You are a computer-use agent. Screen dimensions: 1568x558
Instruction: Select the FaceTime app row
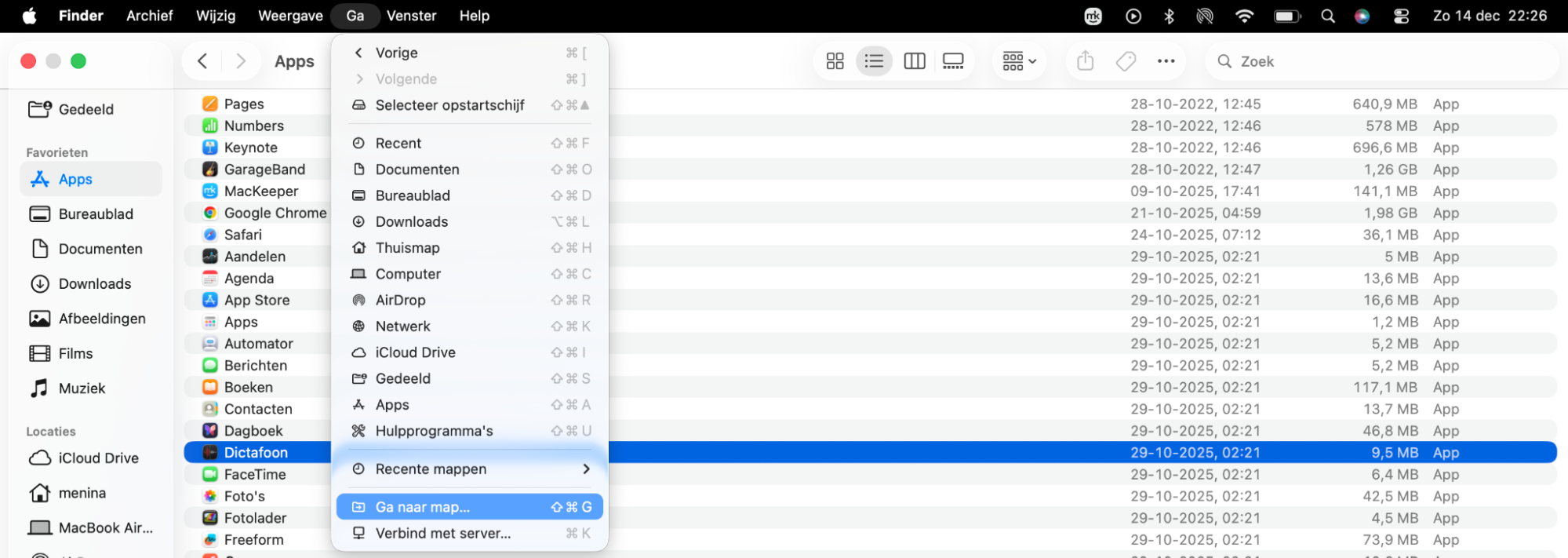[x=255, y=475]
